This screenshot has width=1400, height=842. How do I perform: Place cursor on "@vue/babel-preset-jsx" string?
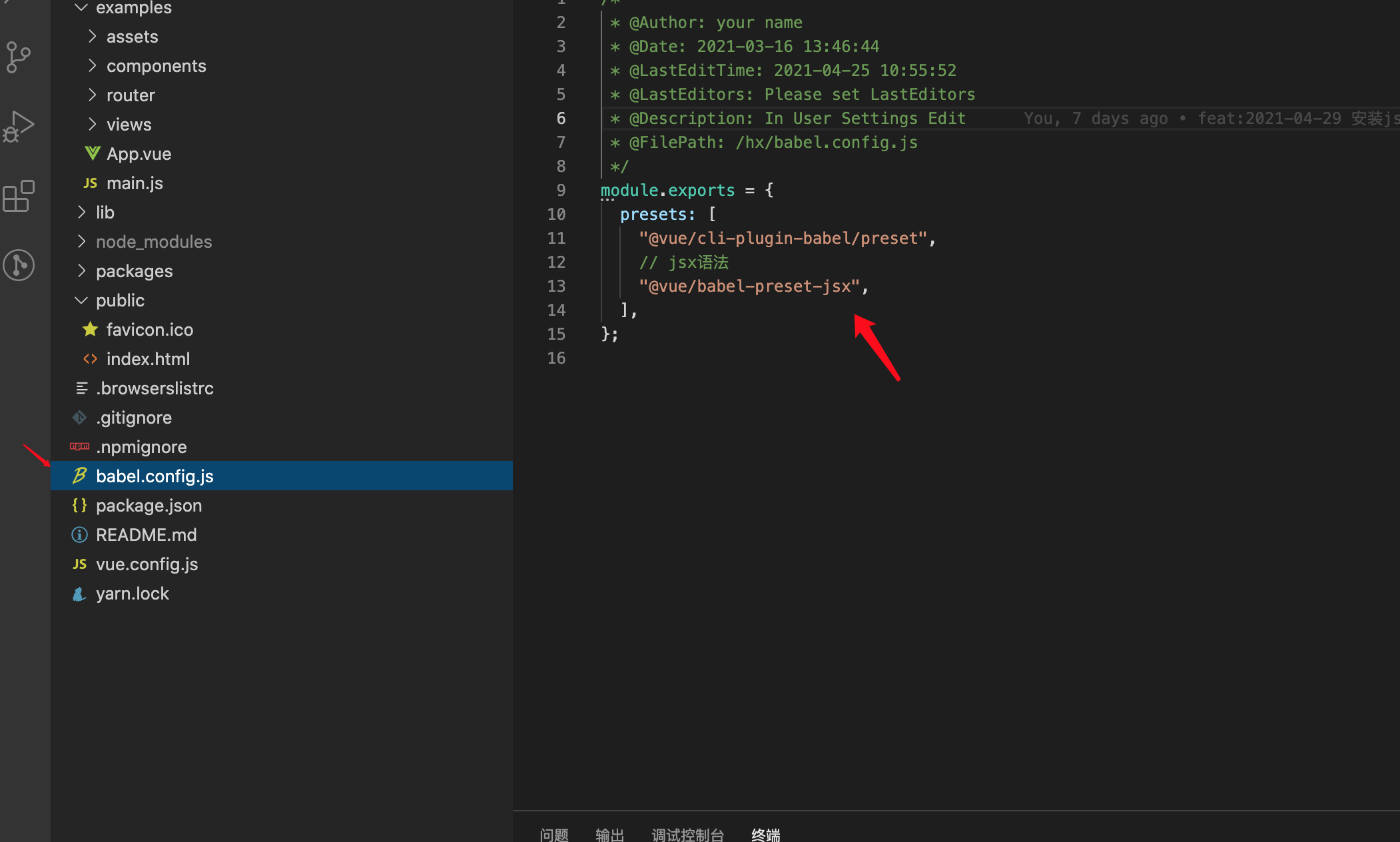tap(749, 286)
